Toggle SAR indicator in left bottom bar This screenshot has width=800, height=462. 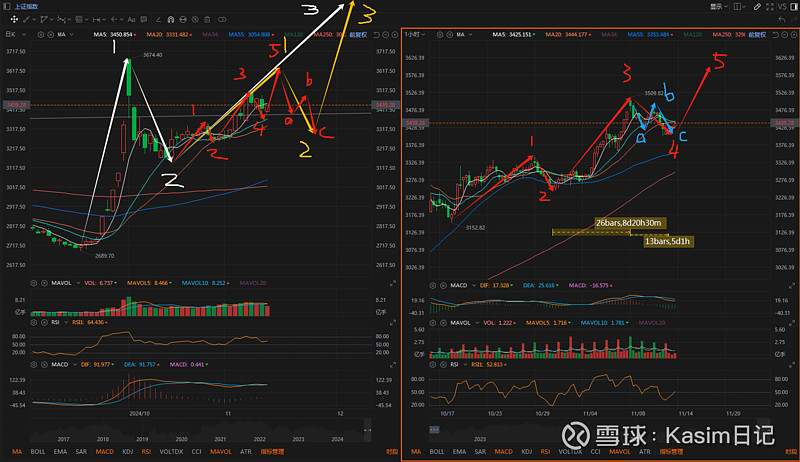[81, 452]
